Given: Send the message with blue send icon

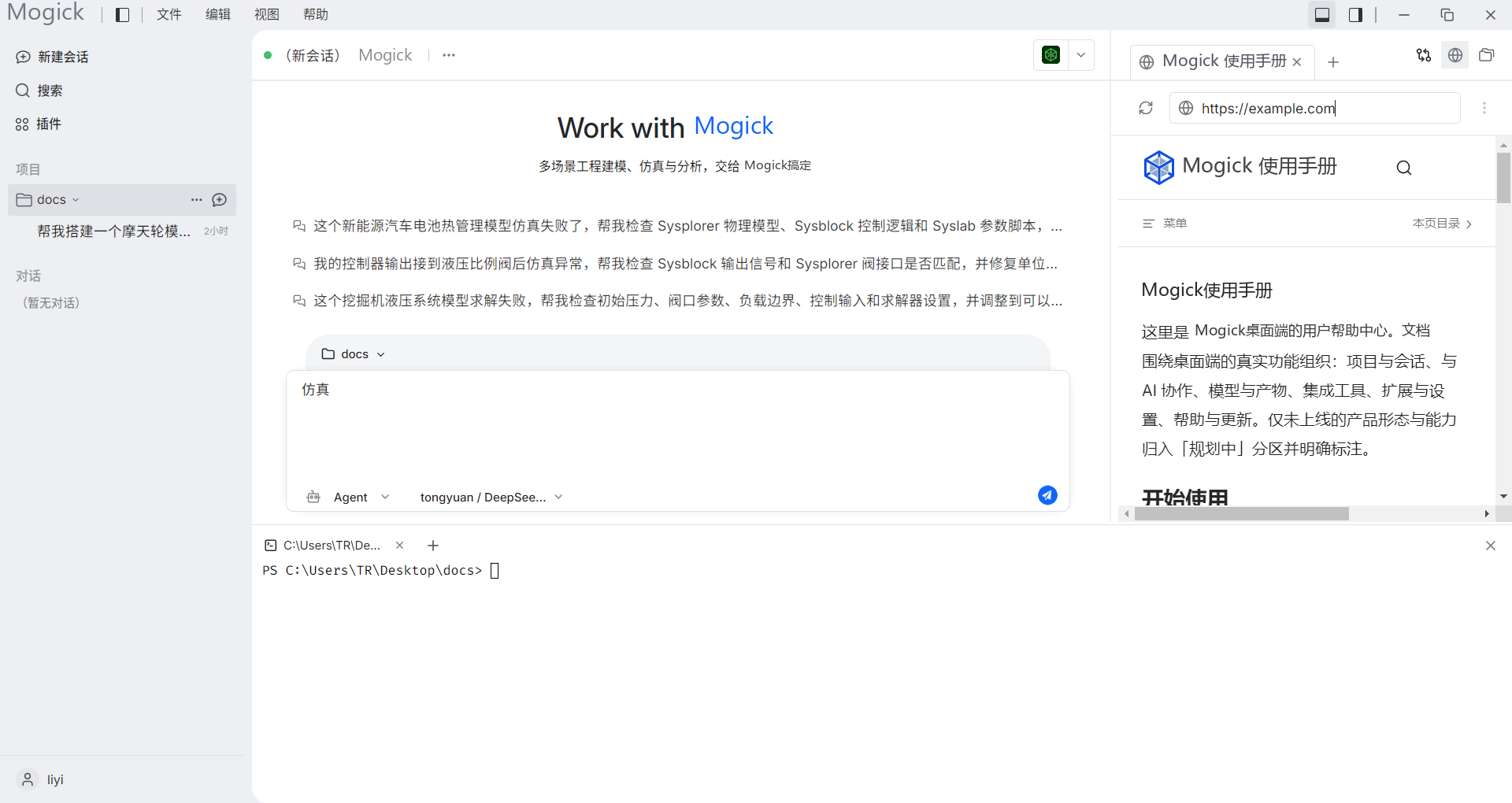Looking at the screenshot, I should point(1047,495).
